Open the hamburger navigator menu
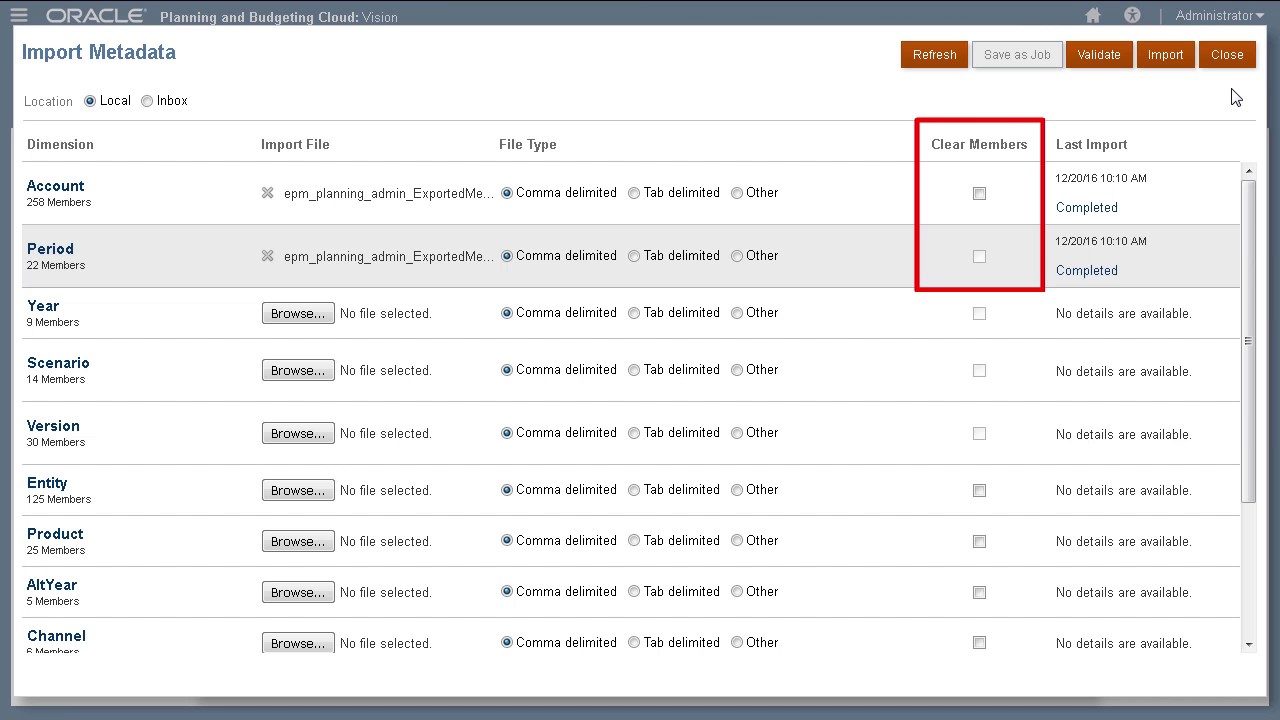Viewport: 1280px width, 720px height. (19, 15)
